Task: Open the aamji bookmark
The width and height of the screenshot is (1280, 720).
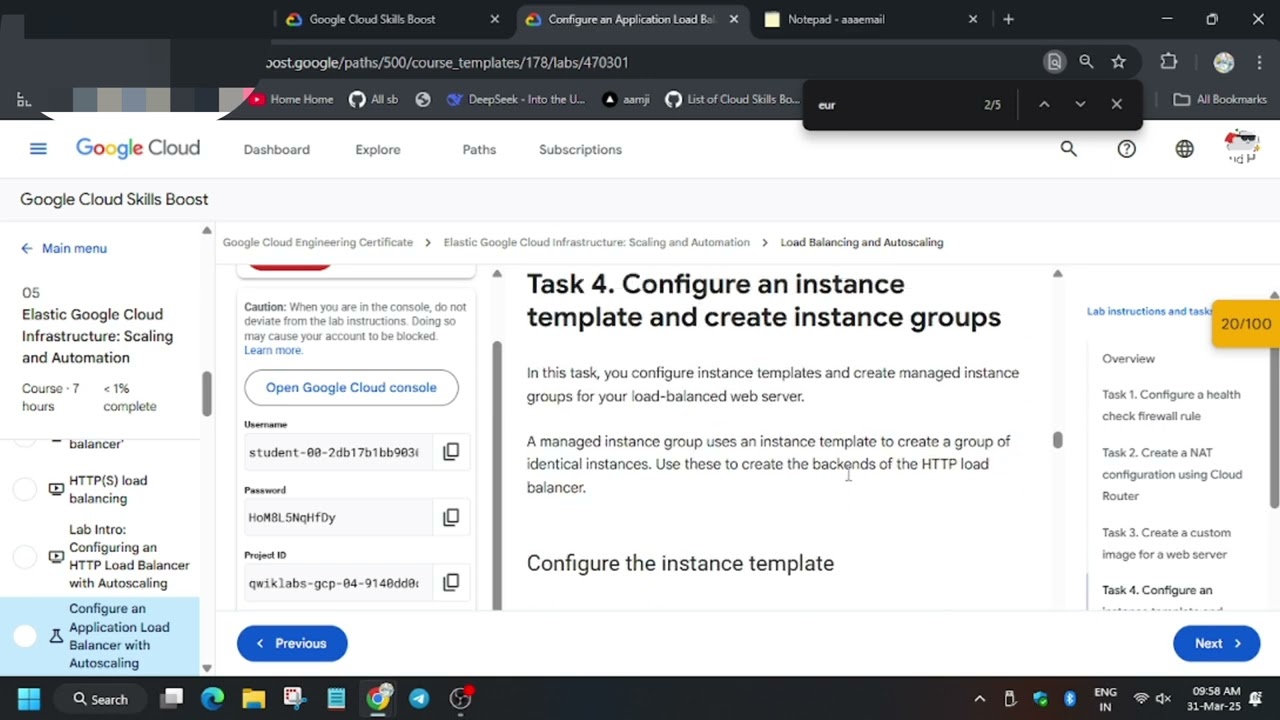Action: point(626,99)
